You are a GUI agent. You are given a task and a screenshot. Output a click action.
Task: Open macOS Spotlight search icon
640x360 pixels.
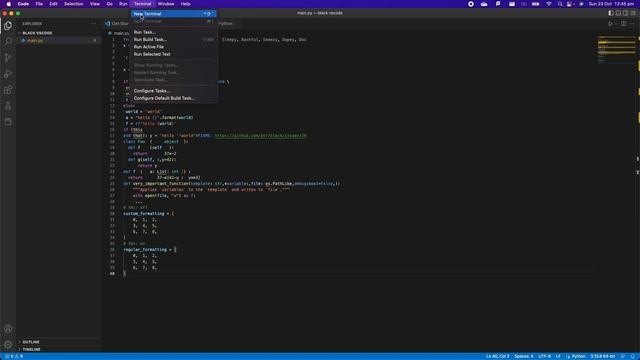[x=560, y=4]
